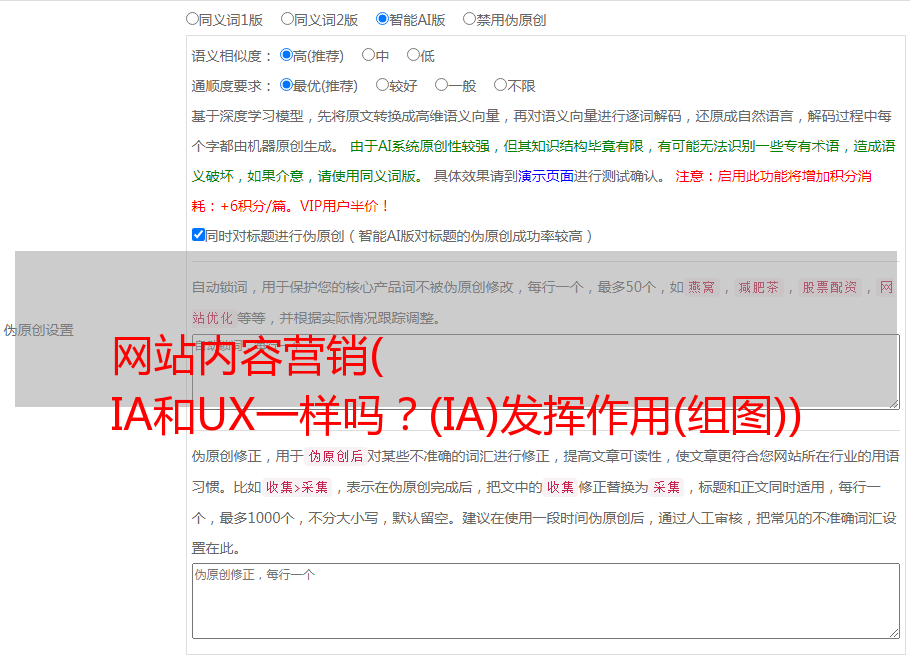Click the 通顺度要求 label
This screenshot has width=911, height=658.
tap(231, 87)
